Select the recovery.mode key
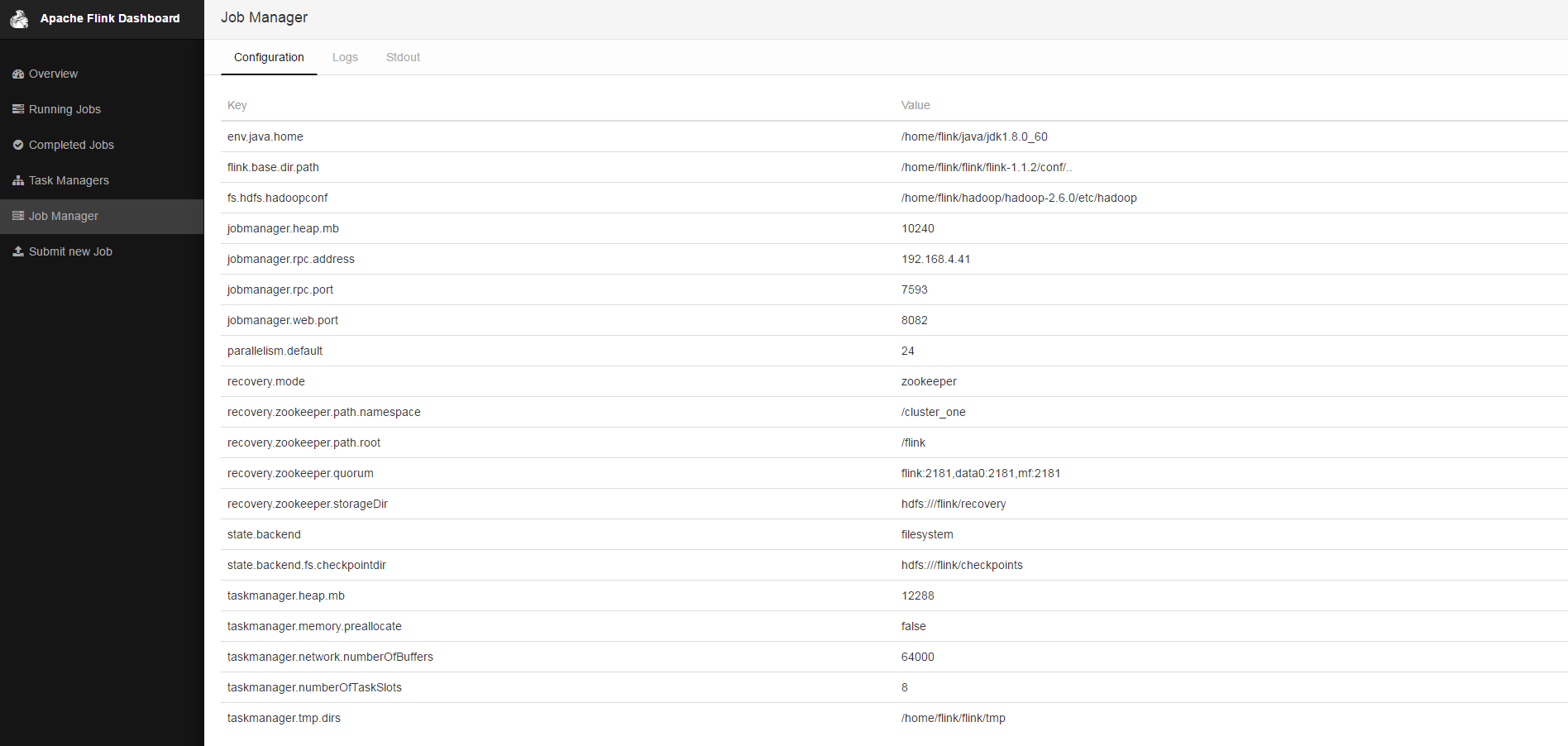 [266, 381]
